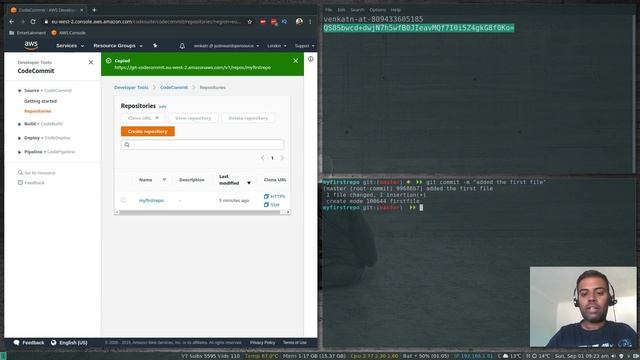Open the AWS Console bookmark
The image size is (640, 360).
(x=68, y=33)
